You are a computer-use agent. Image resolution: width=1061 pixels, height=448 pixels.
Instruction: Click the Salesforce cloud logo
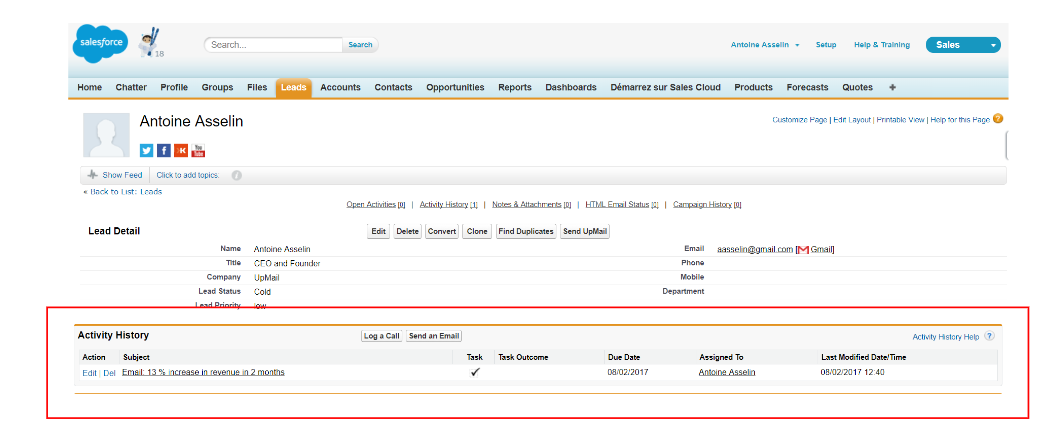tap(99, 43)
